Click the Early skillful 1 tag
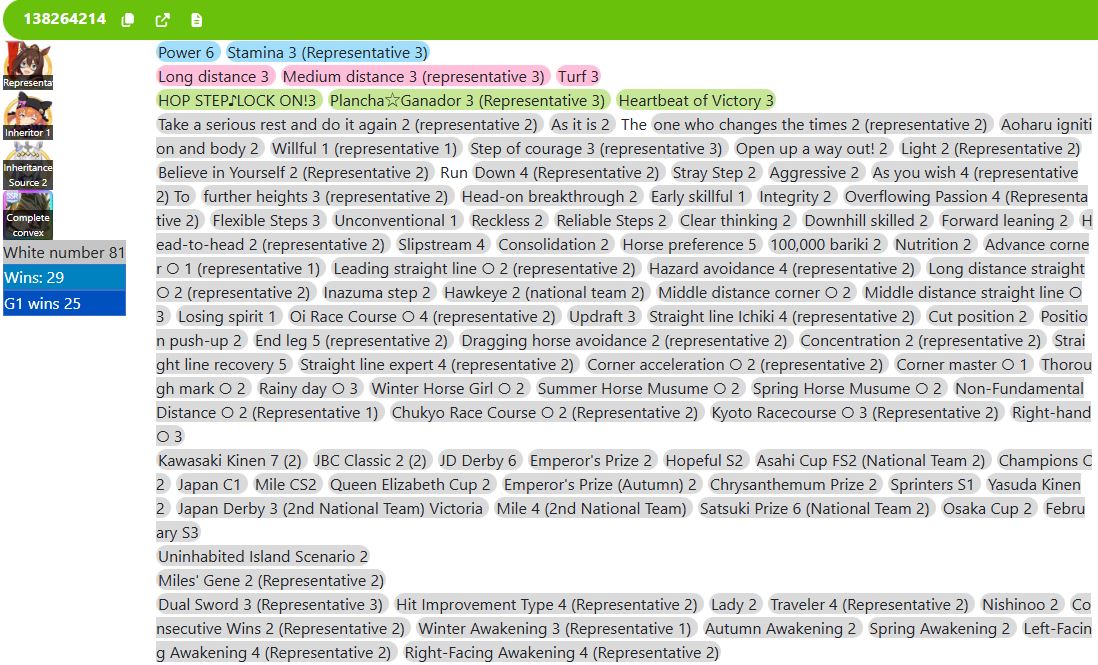Image resolution: width=1098 pixels, height=665 pixels. click(699, 197)
